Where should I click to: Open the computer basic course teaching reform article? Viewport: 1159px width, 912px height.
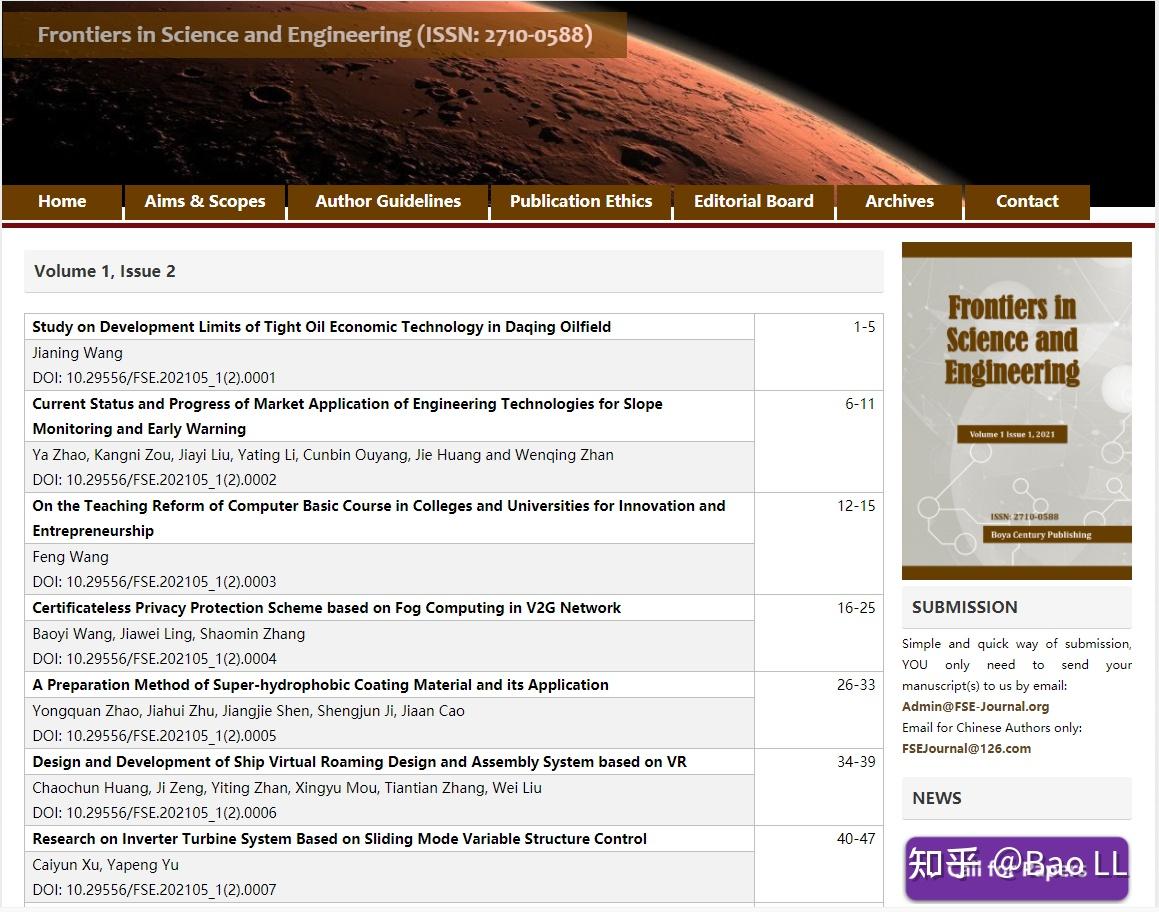pos(378,506)
